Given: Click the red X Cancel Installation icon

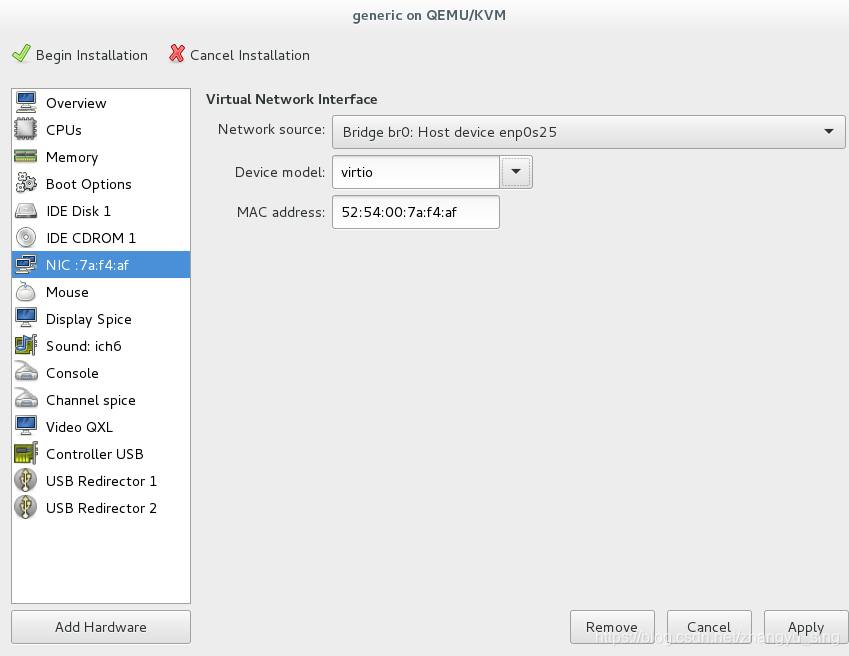Looking at the screenshot, I should pyautogui.click(x=177, y=54).
